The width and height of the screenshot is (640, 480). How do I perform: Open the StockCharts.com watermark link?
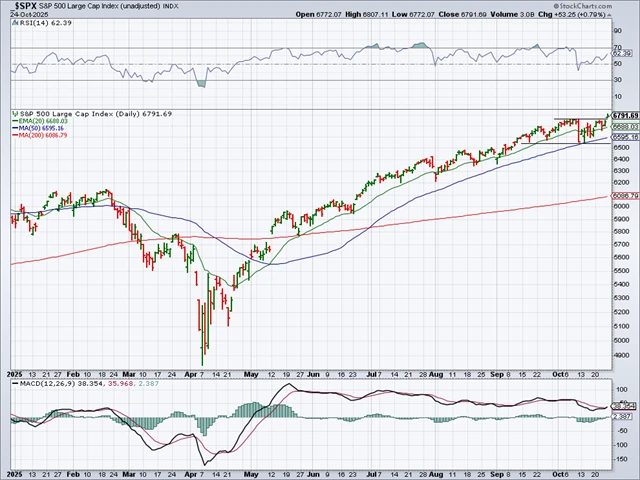pos(582,6)
